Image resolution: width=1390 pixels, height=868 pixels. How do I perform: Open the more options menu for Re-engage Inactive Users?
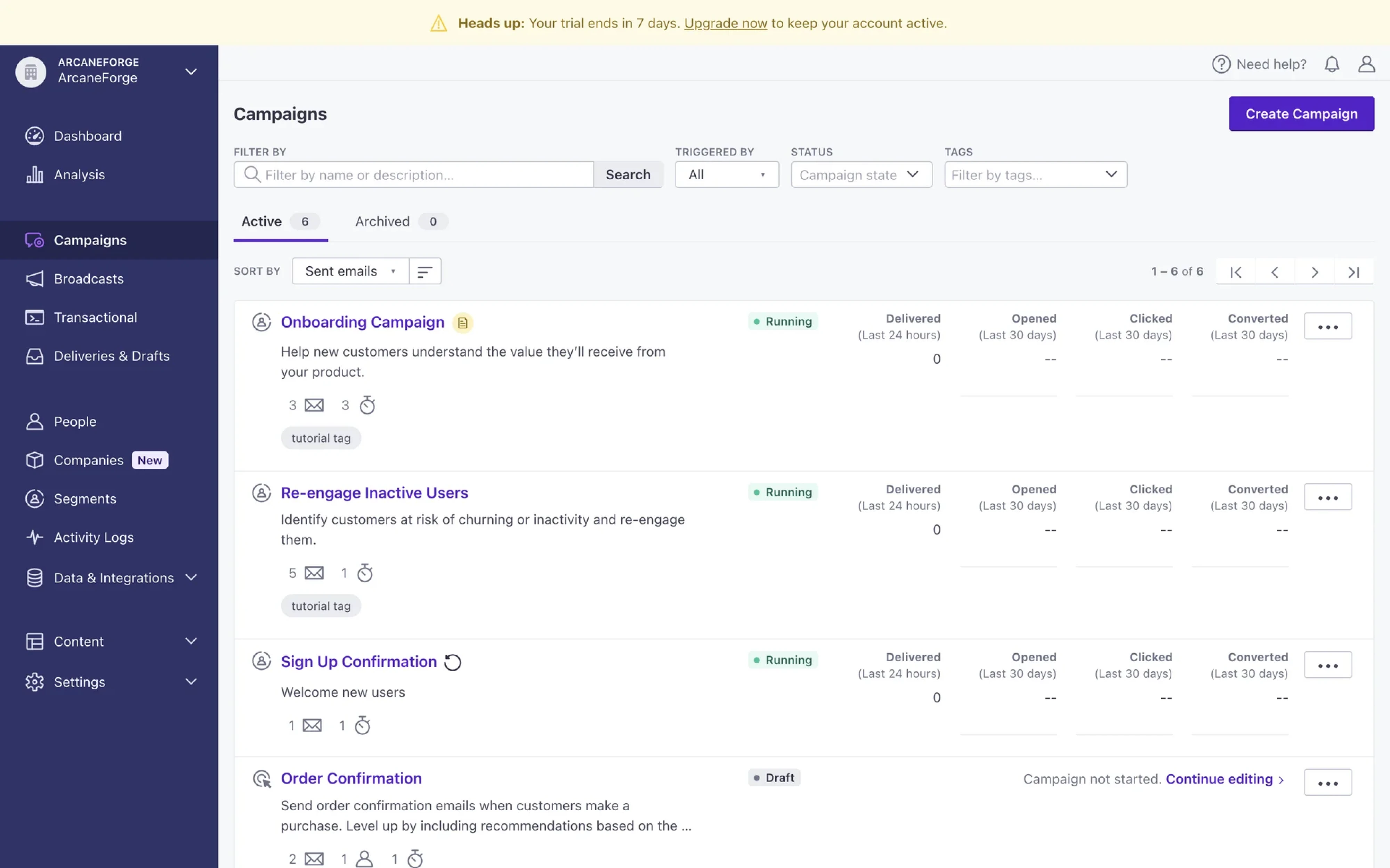[x=1327, y=497]
